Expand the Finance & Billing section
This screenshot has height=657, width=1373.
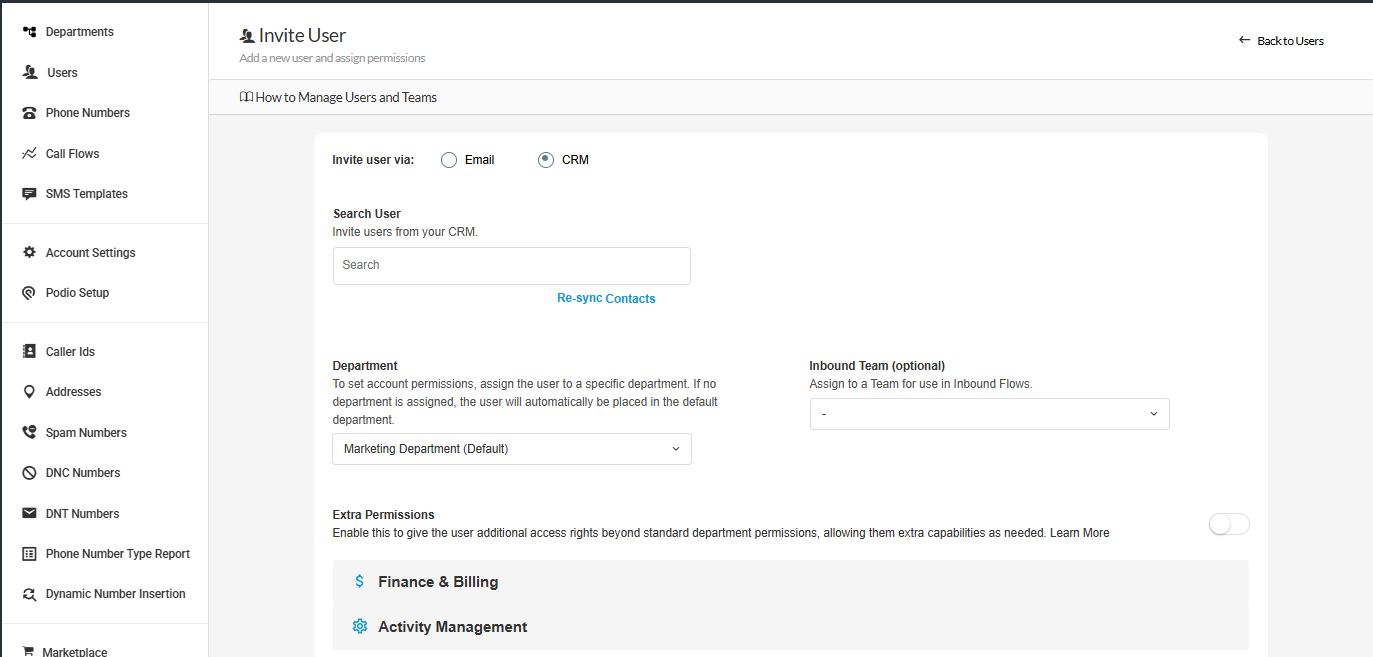click(438, 582)
